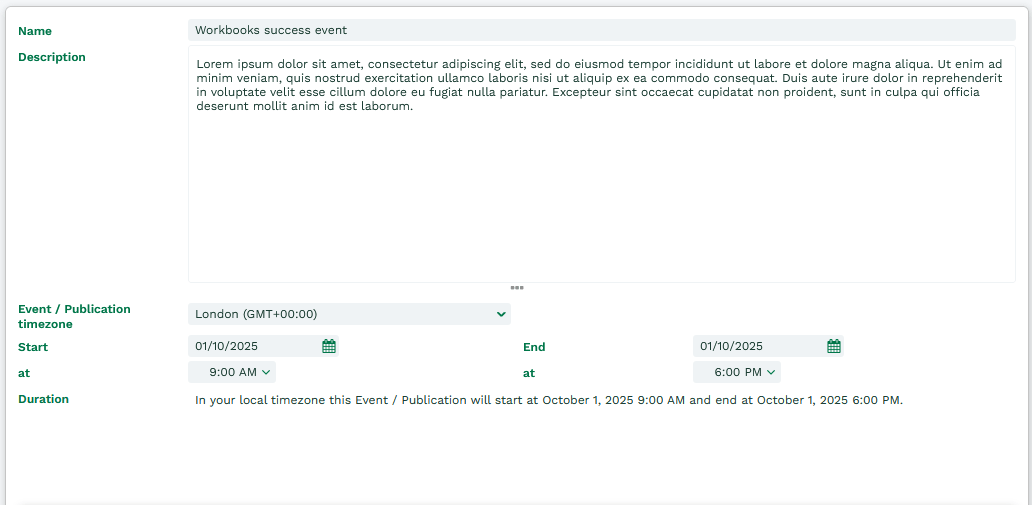Grab the Description box resize handle
1032x505 pixels.
coord(517,288)
